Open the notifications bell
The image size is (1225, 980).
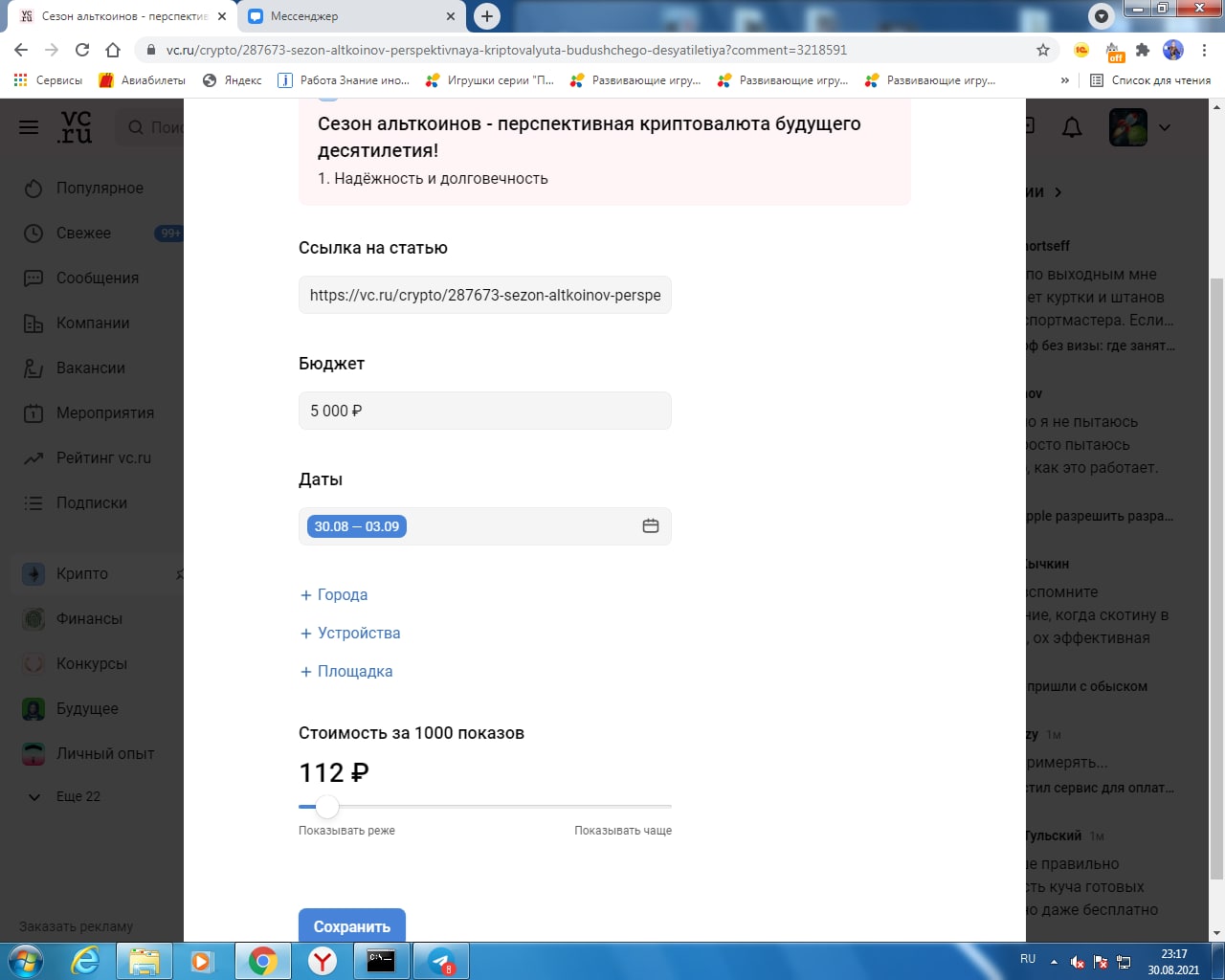(x=1072, y=127)
